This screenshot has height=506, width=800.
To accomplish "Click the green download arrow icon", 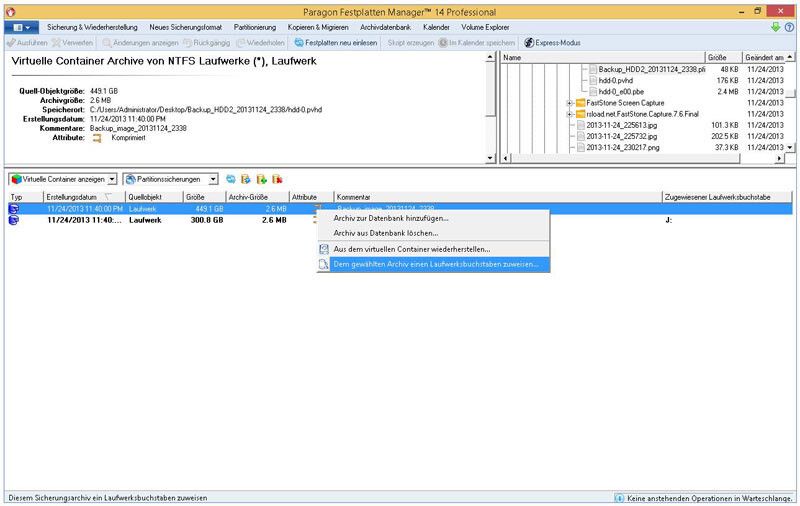I will (776, 27).
